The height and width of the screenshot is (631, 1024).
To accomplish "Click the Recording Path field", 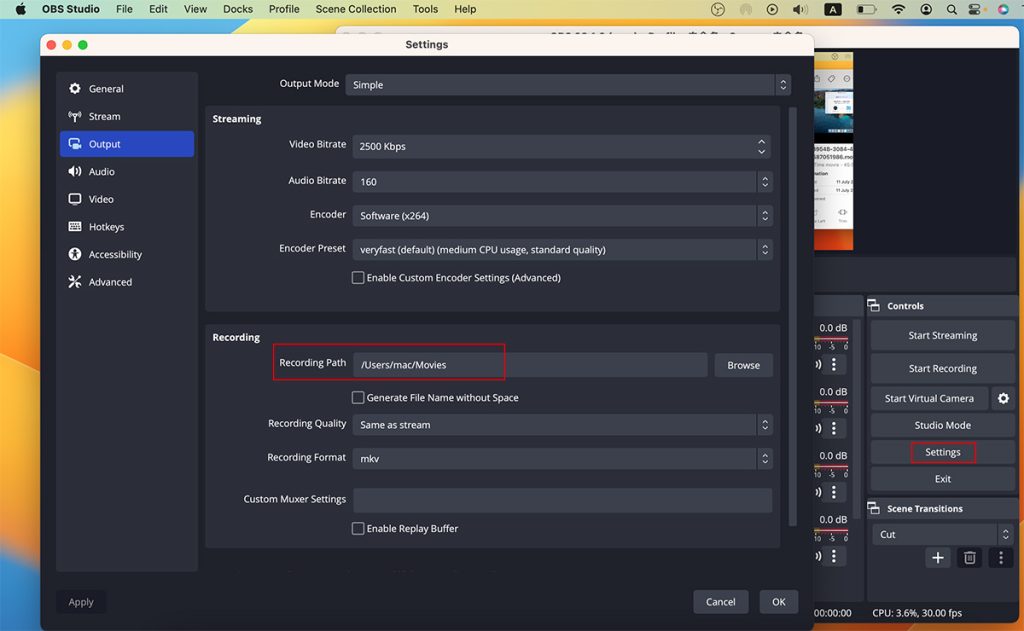I will [x=530, y=365].
